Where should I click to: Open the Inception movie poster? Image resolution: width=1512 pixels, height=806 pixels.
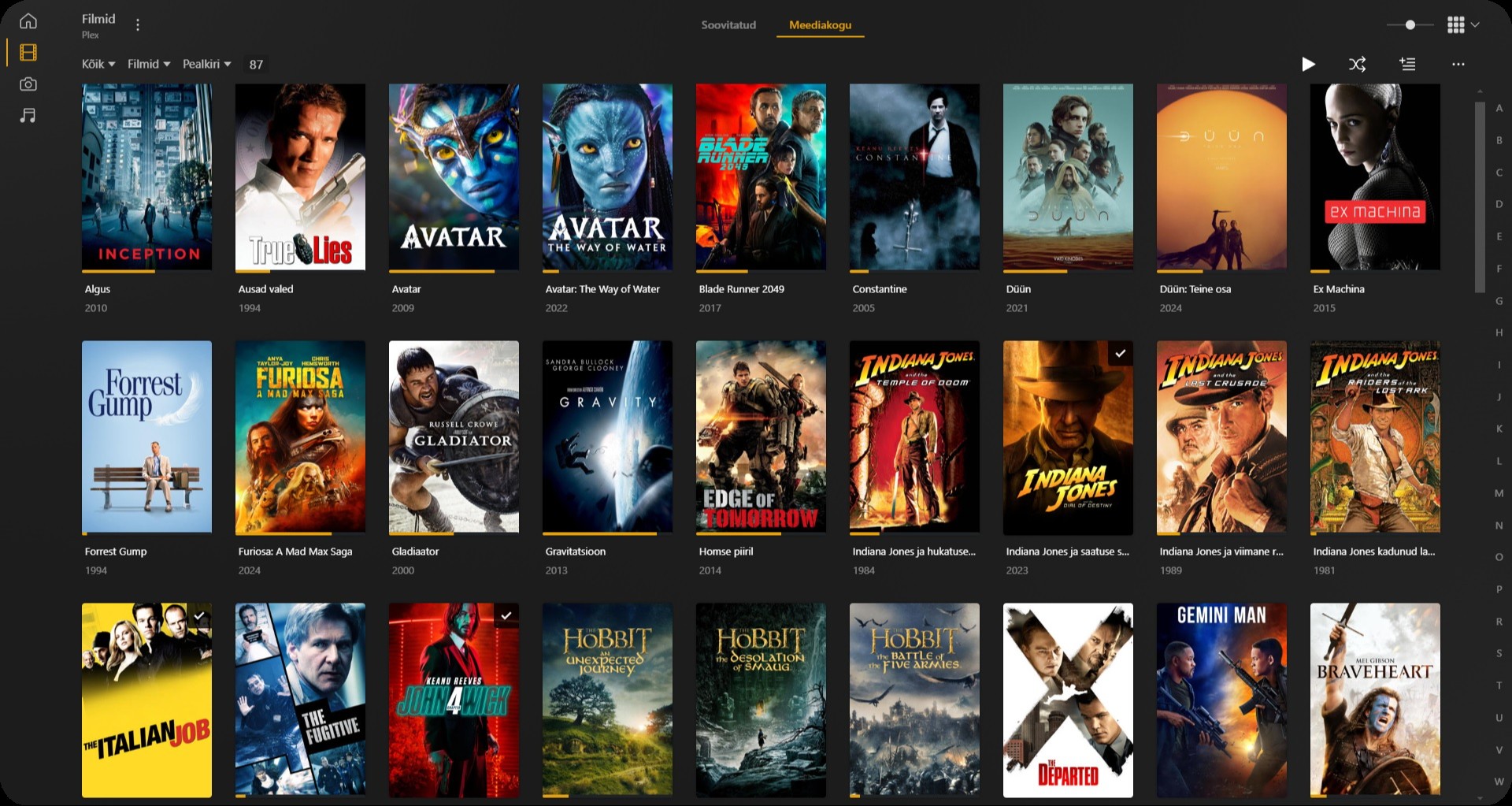[x=146, y=177]
